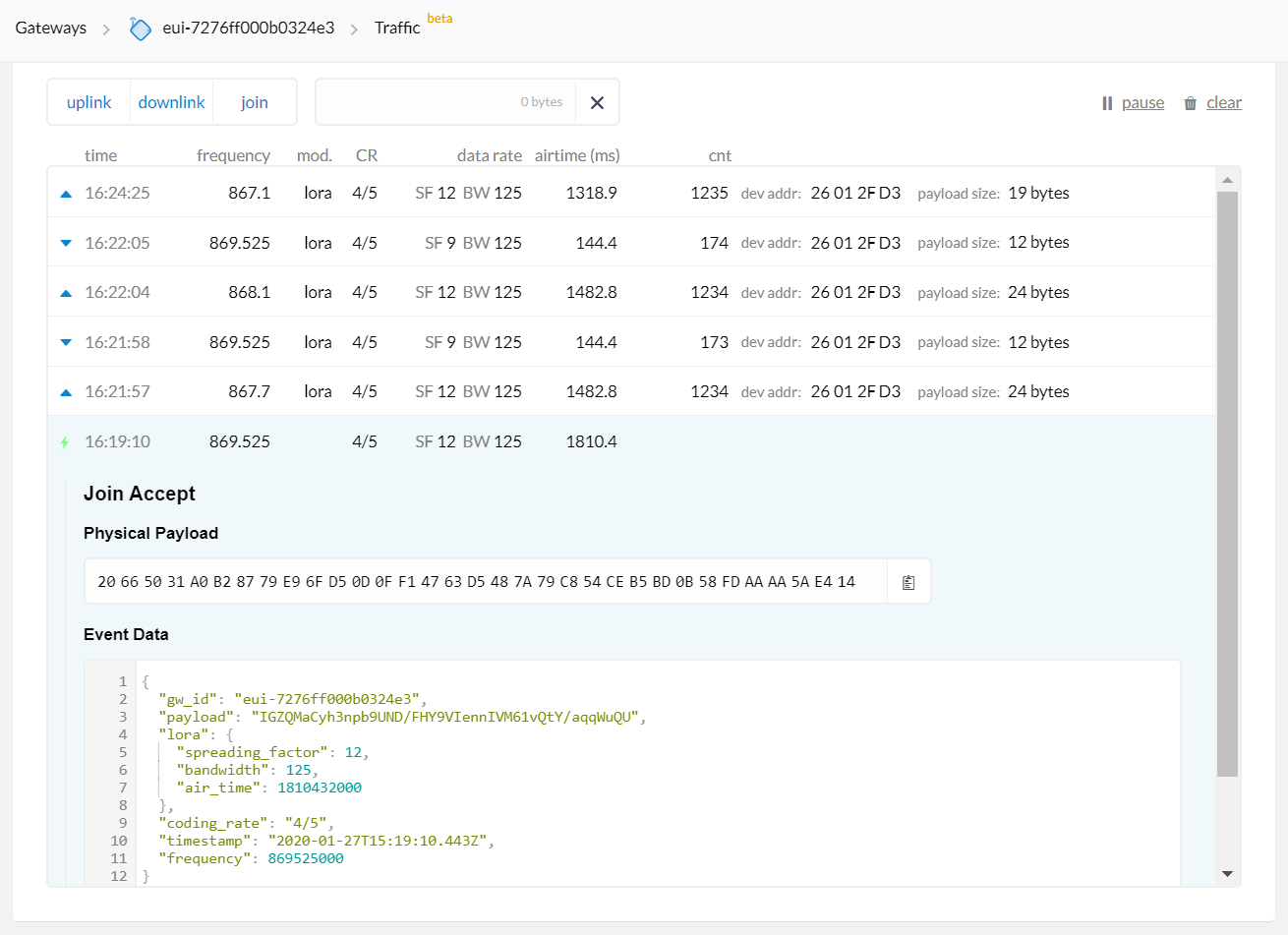Click the scrollbar up arrow
This screenshot has height=935, width=1288.
[1227, 180]
